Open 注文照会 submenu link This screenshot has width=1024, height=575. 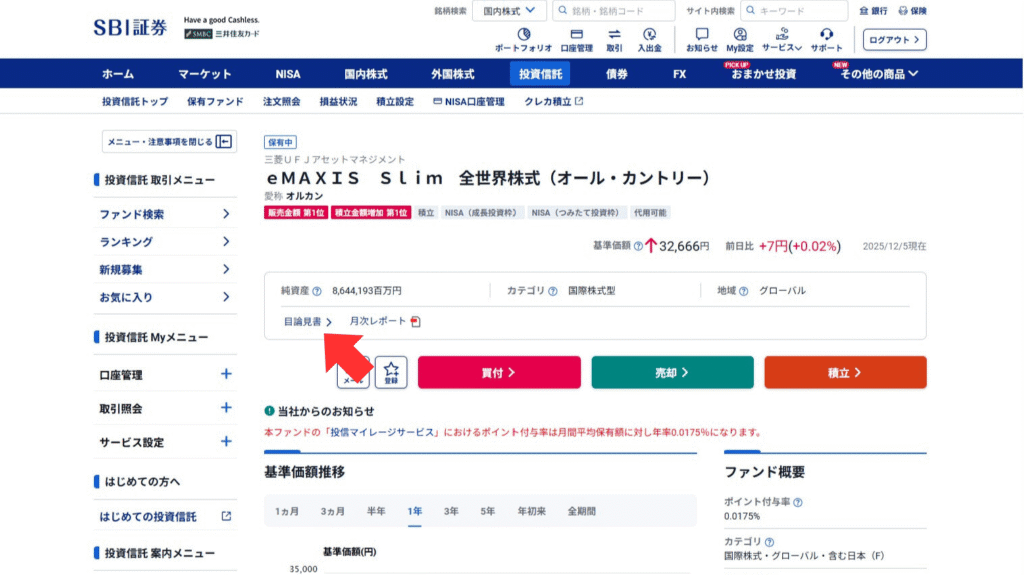click(281, 101)
